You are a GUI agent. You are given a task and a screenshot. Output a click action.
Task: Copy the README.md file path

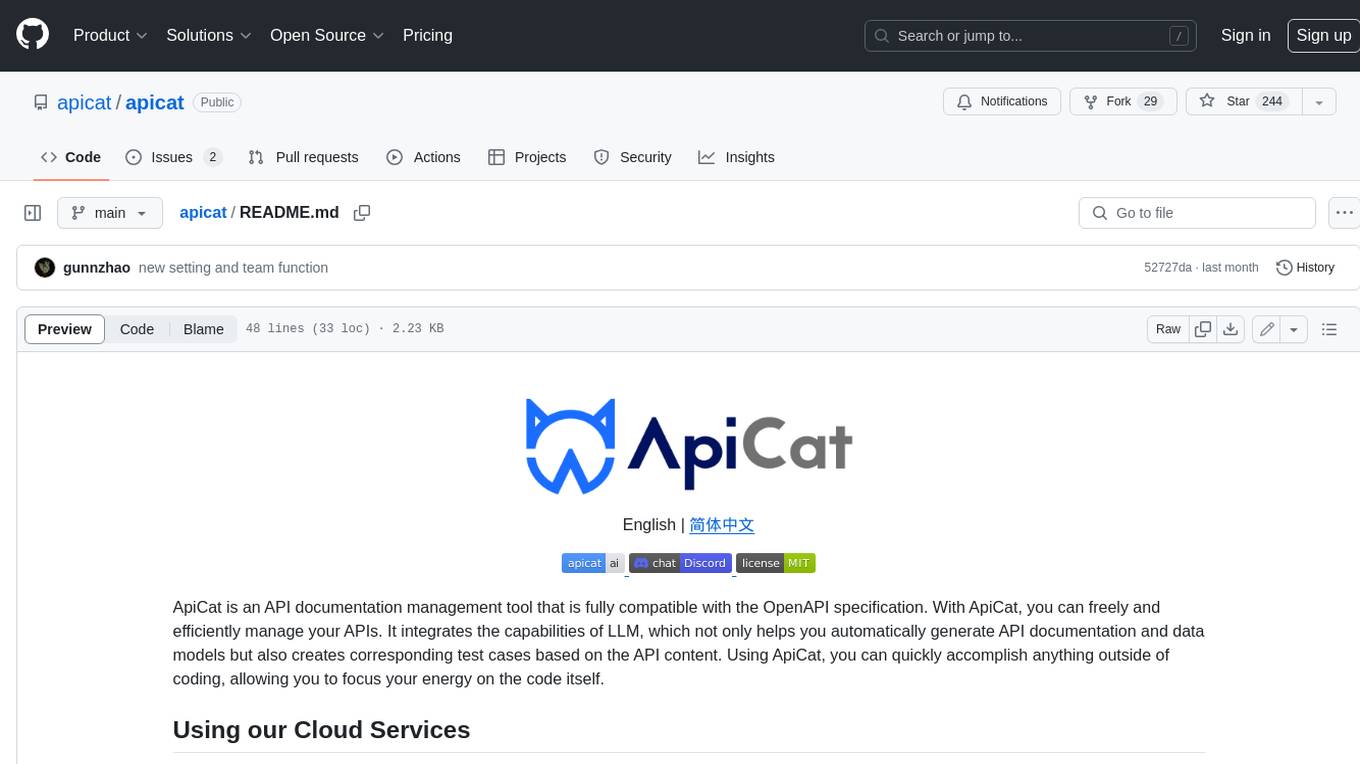362,212
